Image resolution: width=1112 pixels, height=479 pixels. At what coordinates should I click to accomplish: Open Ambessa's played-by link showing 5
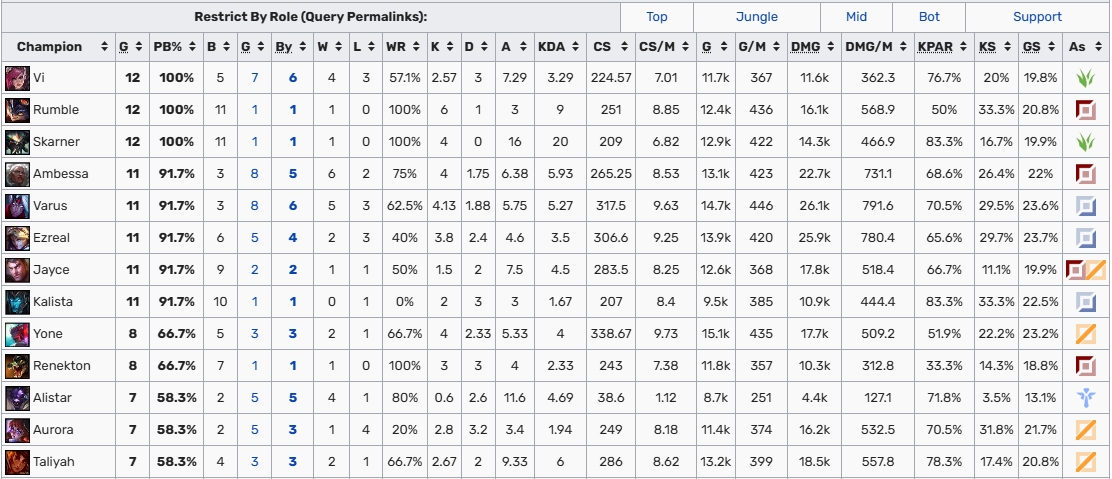pos(293,174)
